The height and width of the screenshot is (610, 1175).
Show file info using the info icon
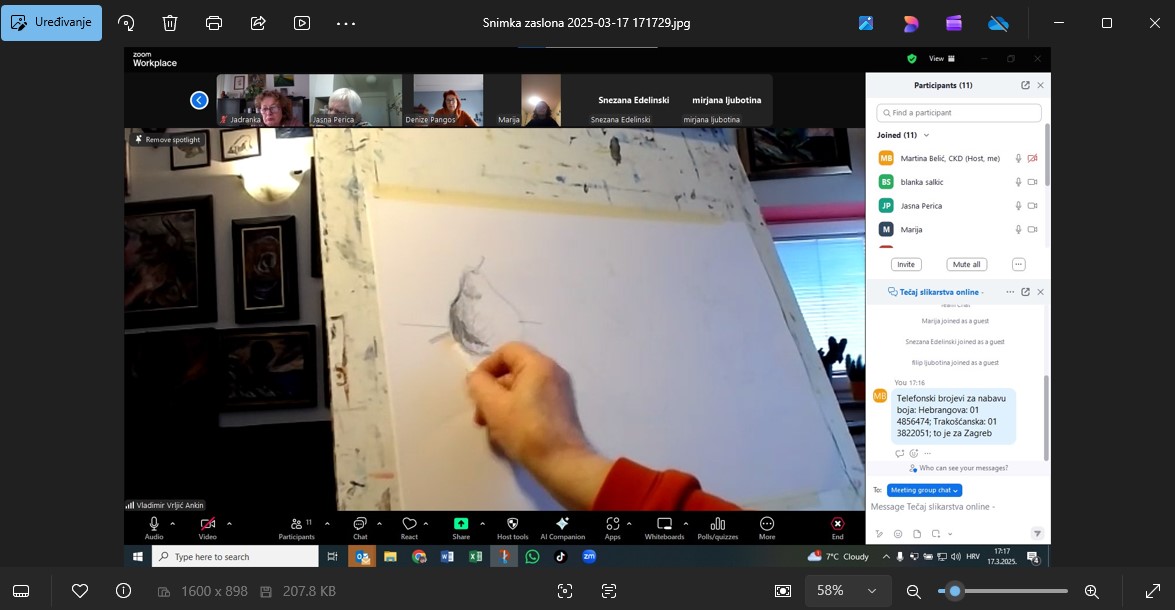[x=123, y=591]
